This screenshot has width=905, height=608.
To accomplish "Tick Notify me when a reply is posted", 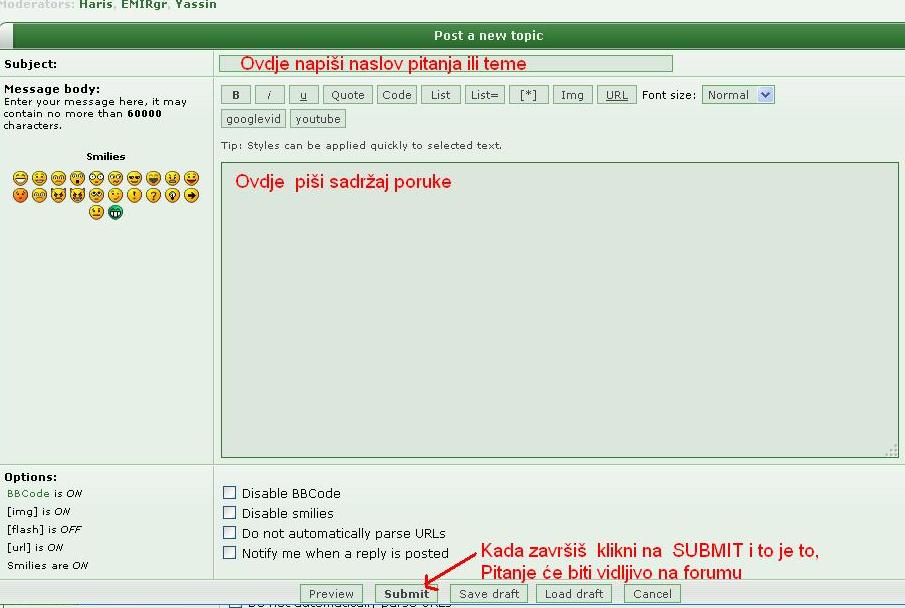I will click(x=230, y=553).
